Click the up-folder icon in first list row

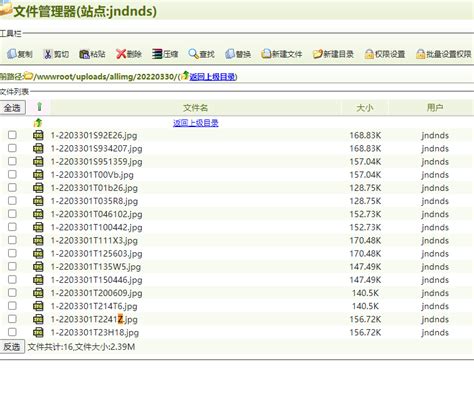pyautogui.click(x=38, y=123)
